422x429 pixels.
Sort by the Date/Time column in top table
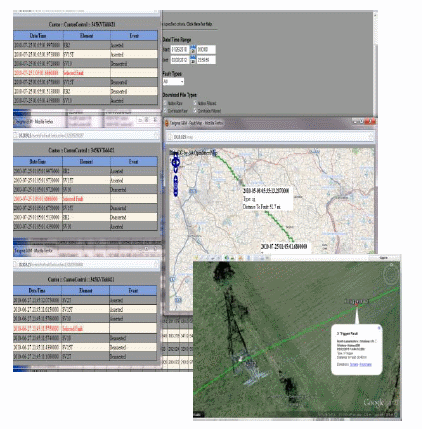coord(38,36)
